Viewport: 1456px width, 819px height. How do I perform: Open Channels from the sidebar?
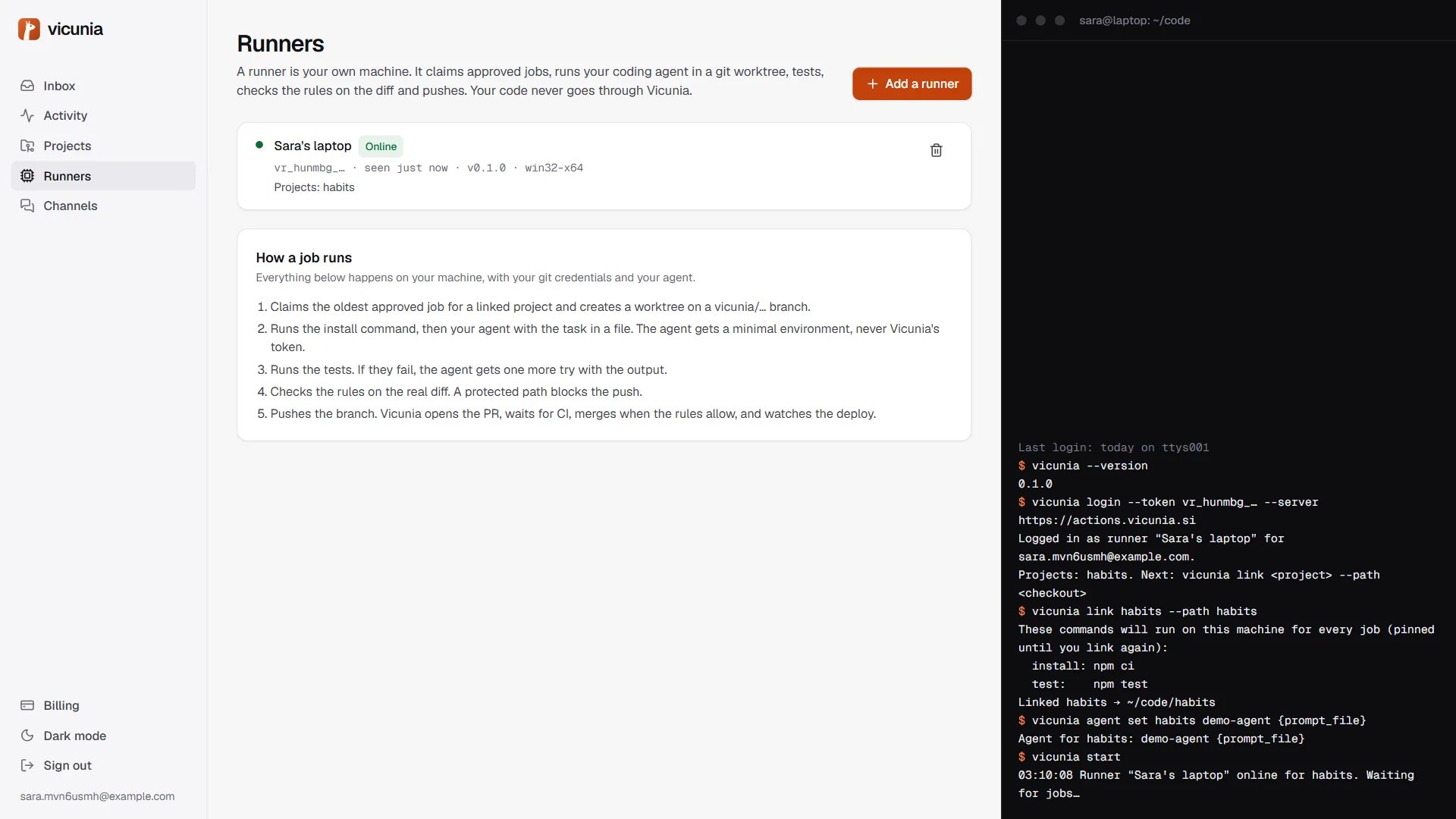pyautogui.click(x=103, y=206)
